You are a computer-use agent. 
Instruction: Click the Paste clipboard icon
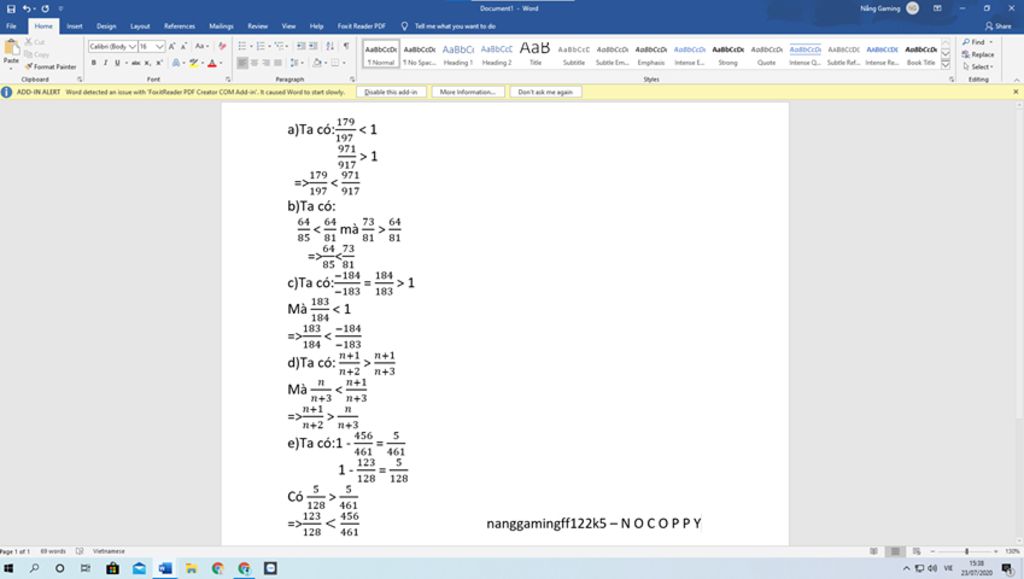(x=11, y=48)
